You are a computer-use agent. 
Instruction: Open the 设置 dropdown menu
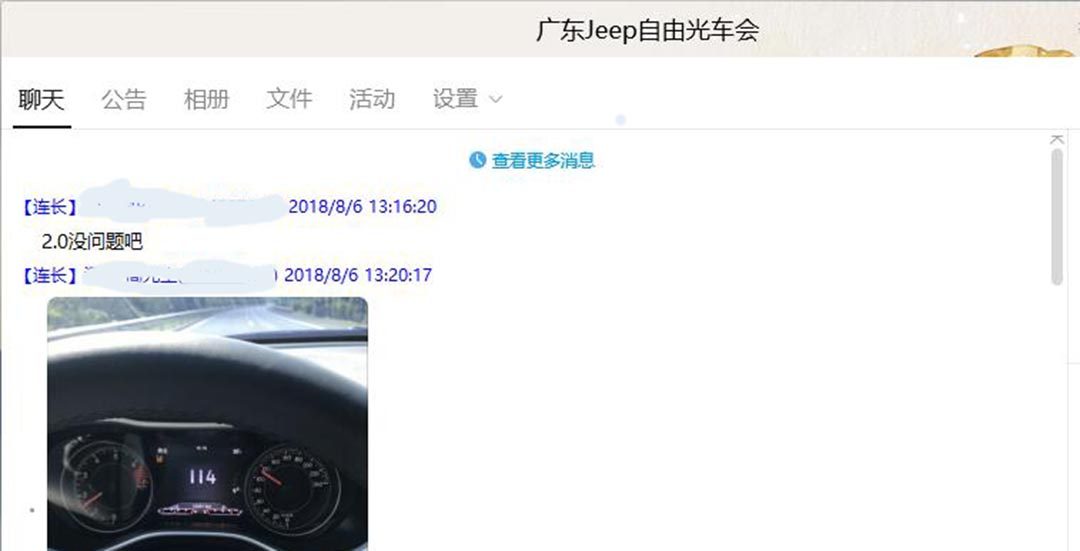pos(467,99)
